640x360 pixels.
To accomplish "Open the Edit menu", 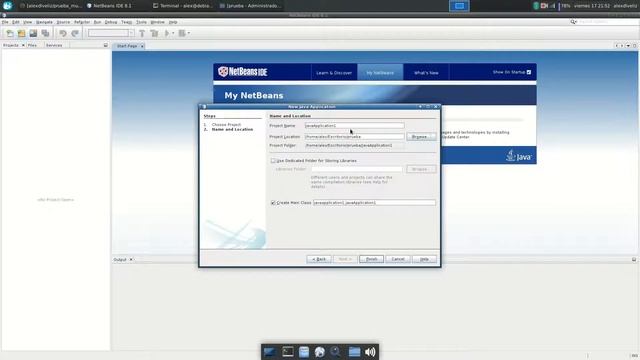I will point(16,22).
